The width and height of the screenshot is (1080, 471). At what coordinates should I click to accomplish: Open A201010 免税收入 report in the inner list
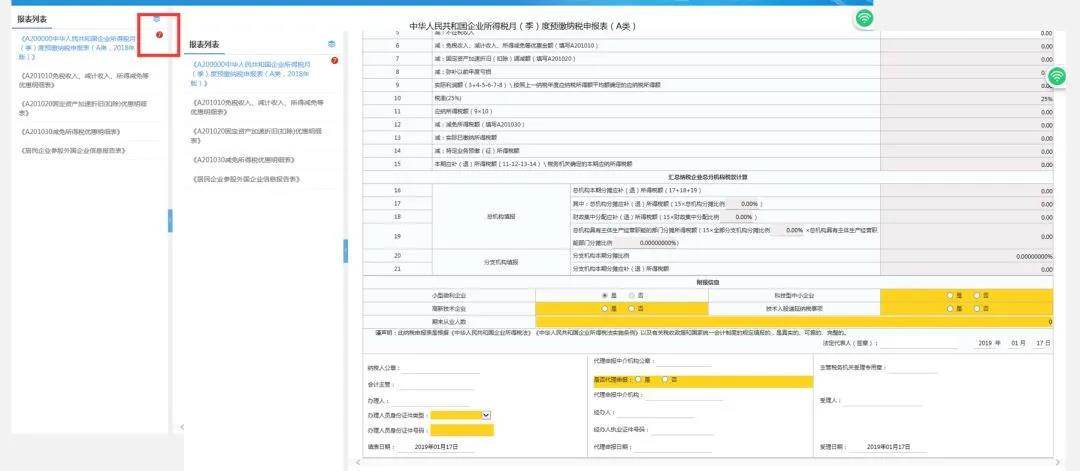tap(248, 107)
